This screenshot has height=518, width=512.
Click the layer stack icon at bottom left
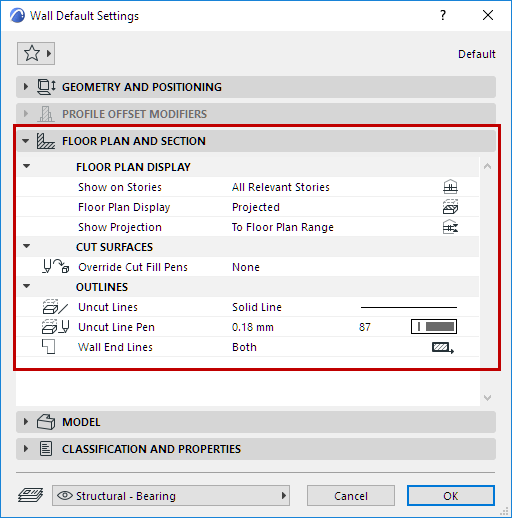(30, 495)
